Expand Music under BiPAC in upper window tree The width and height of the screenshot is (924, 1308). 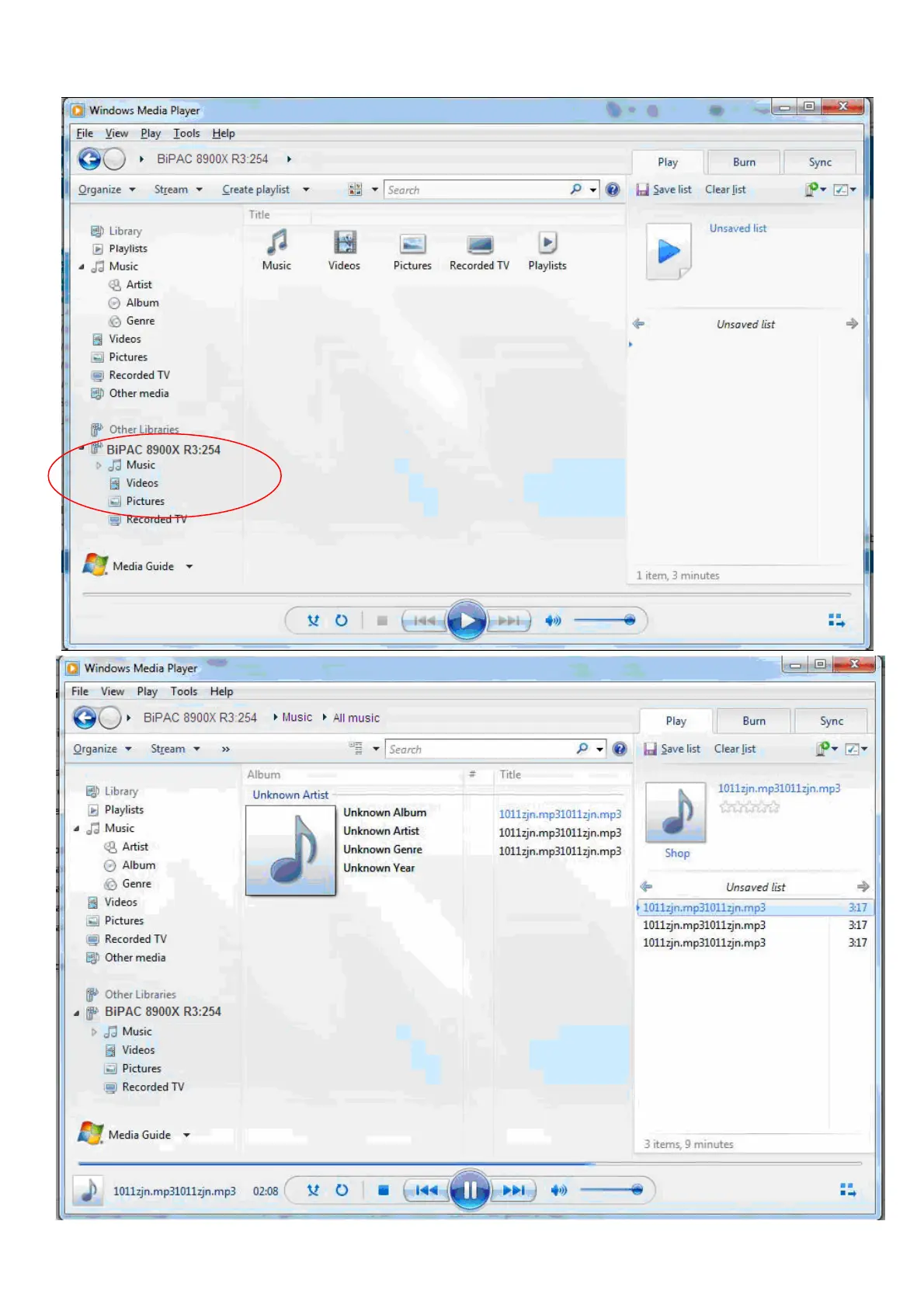99,465
